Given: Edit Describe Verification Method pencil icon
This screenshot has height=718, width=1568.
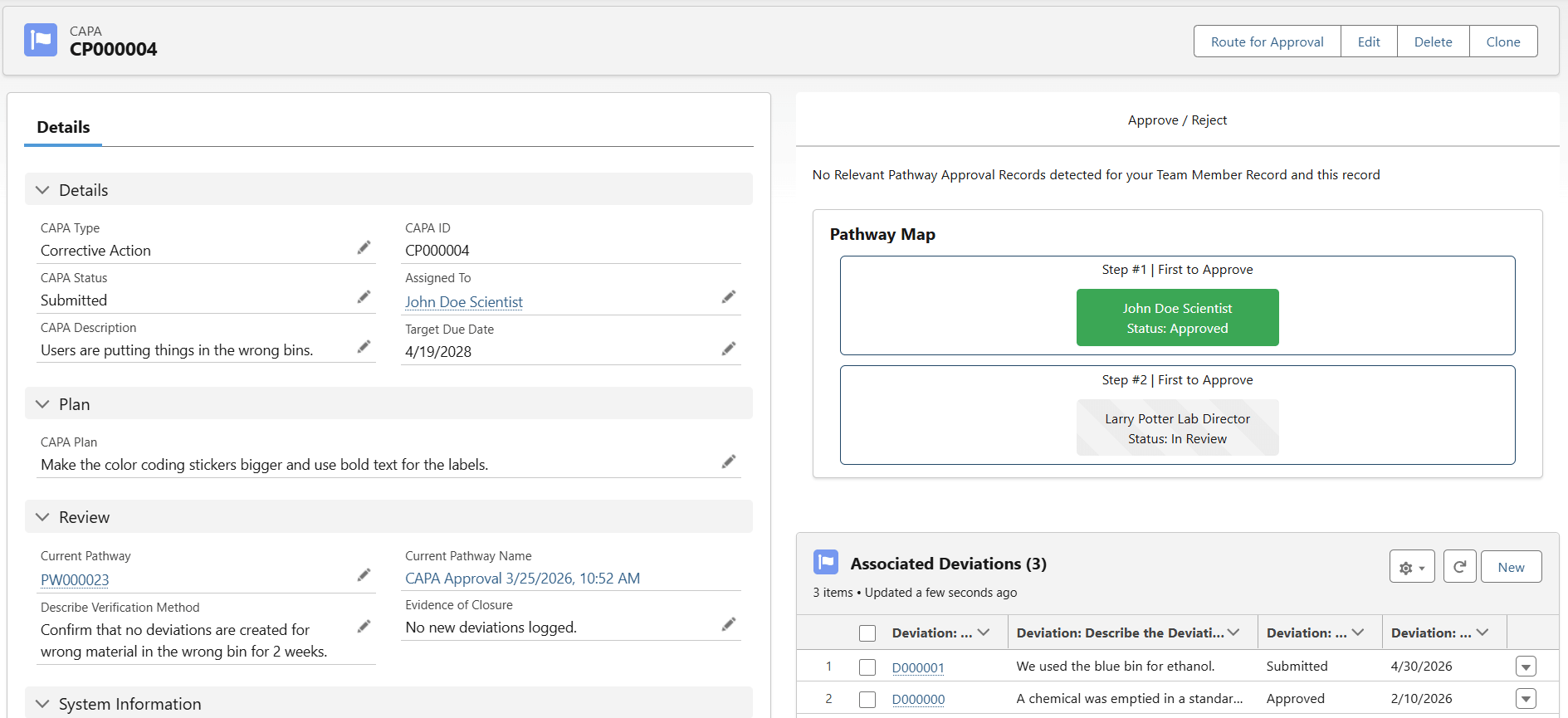Looking at the screenshot, I should [364, 627].
